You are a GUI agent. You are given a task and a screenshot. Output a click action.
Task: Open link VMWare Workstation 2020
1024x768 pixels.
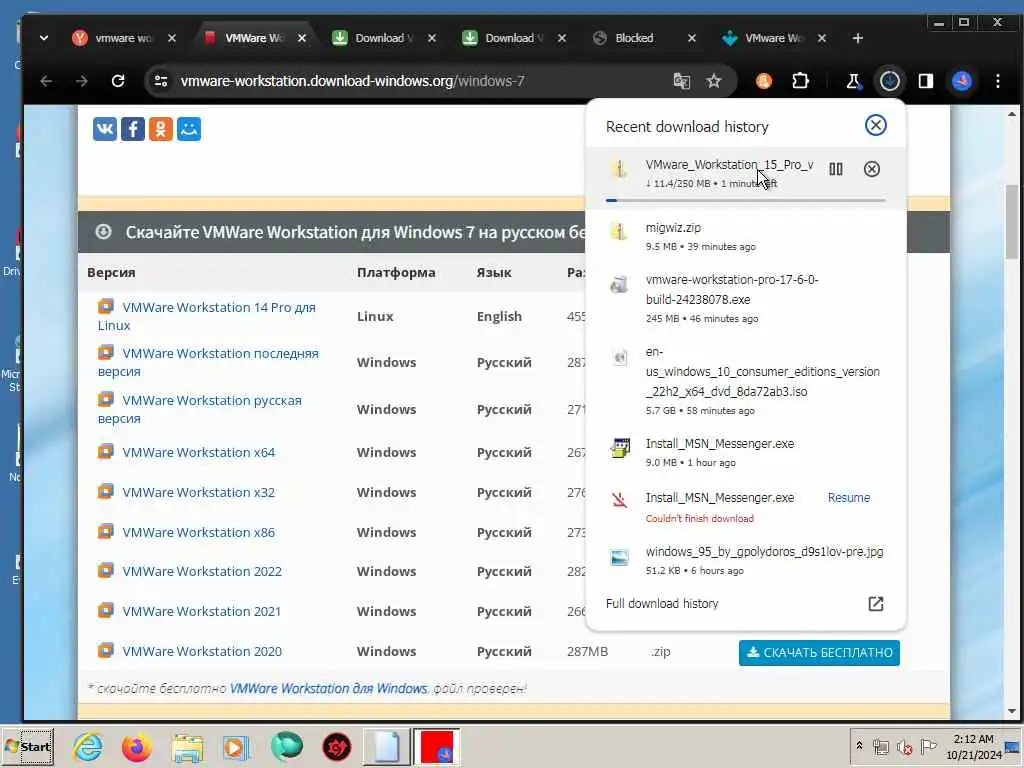tap(202, 651)
